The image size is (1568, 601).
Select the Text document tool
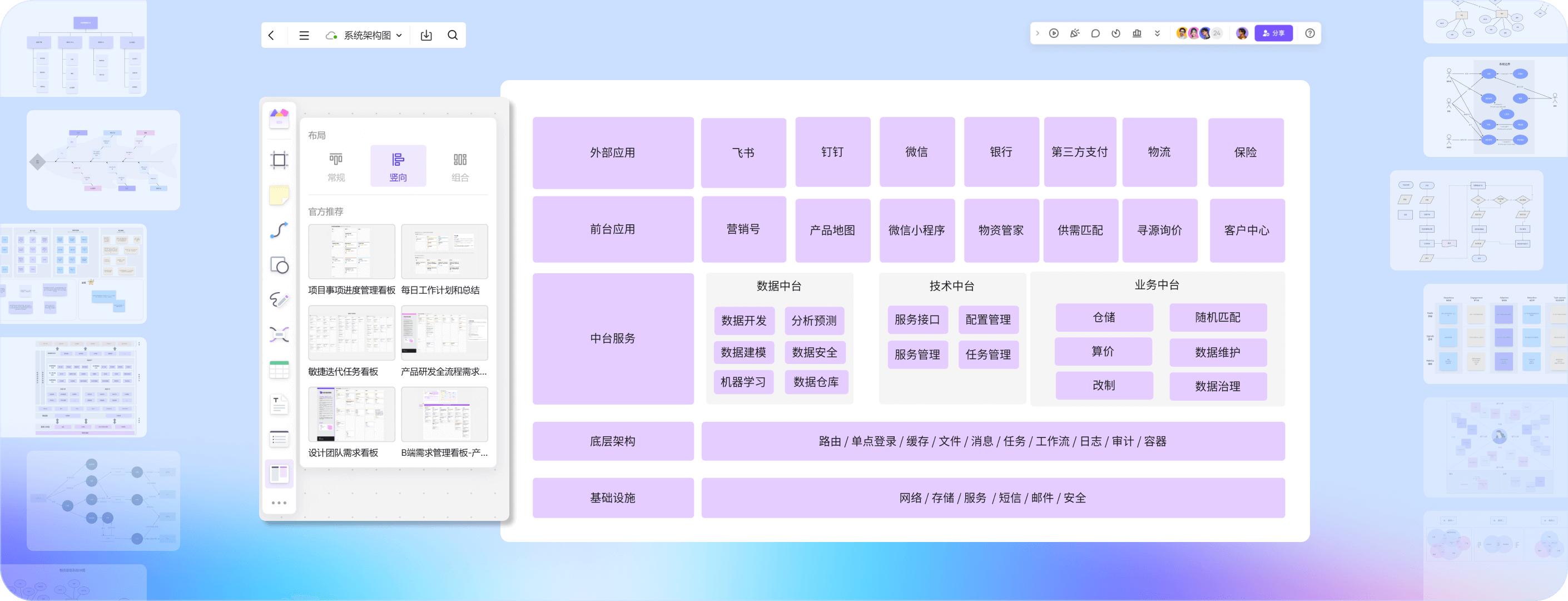(x=279, y=405)
